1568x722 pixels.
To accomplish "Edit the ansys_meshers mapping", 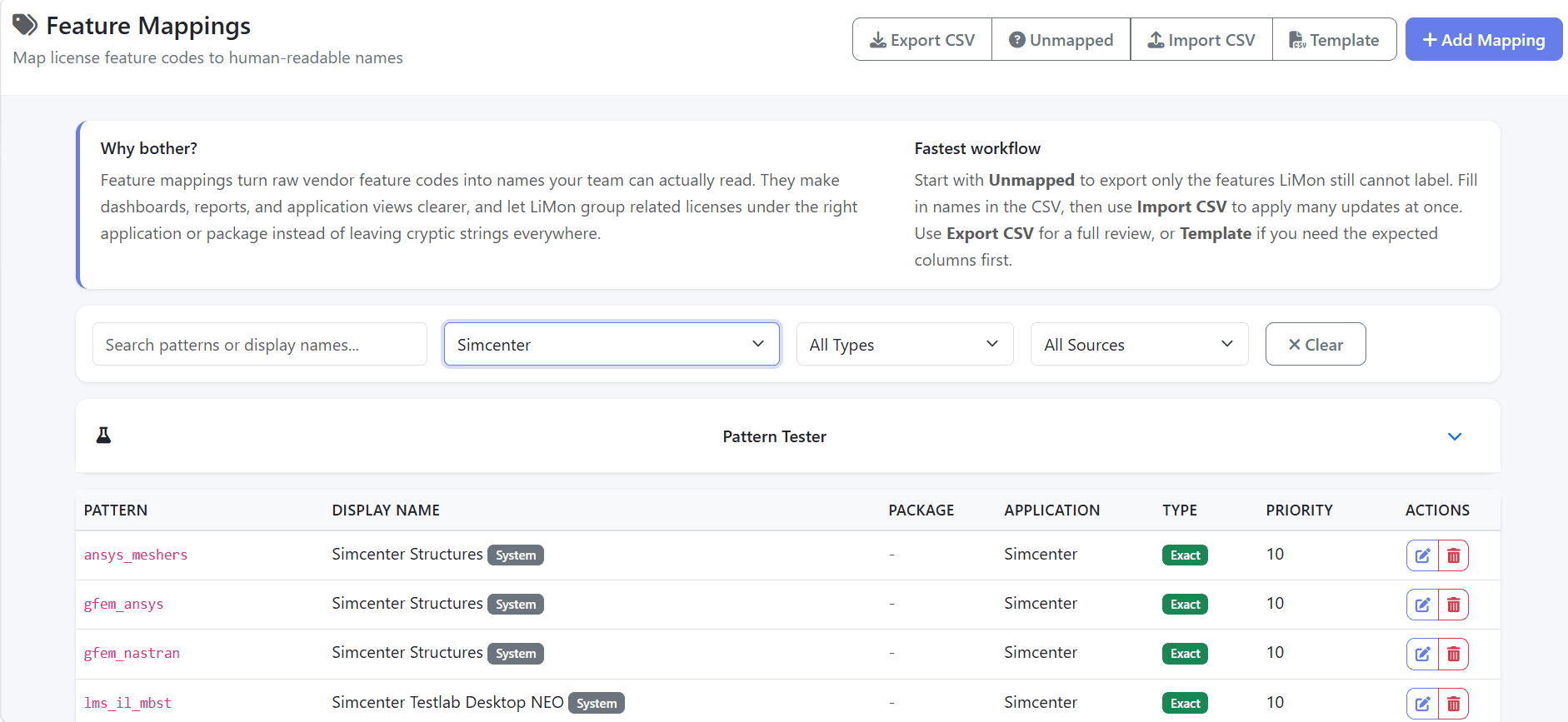I will (x=1422, y=555).
